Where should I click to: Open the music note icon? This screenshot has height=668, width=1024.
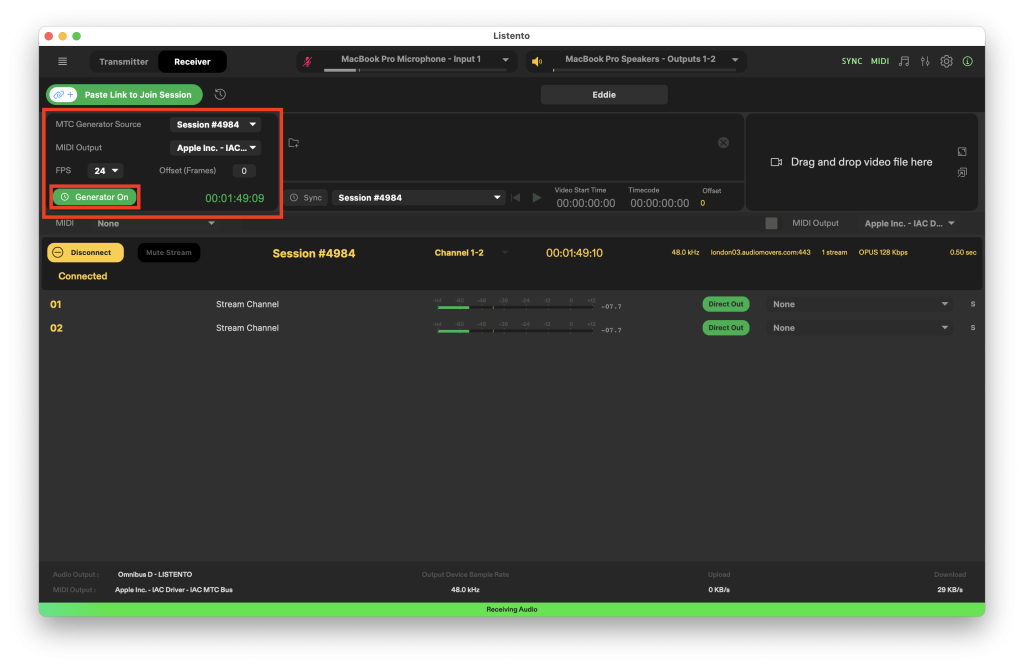click(904, 61)
